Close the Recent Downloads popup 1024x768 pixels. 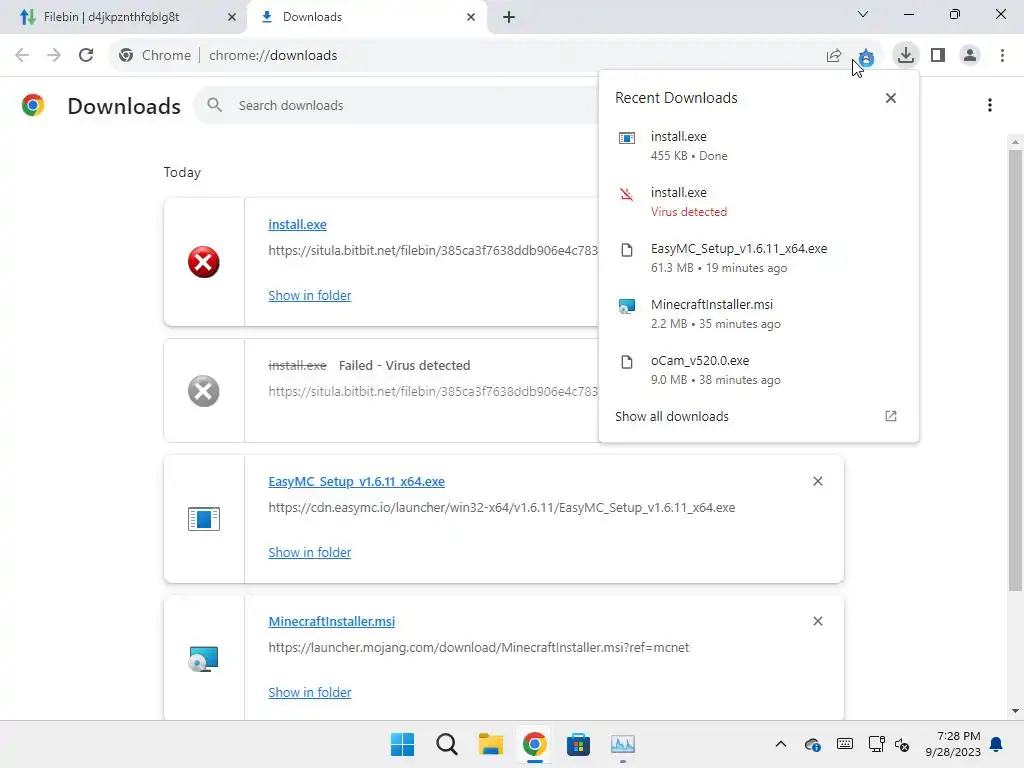[x=891, y=98]
